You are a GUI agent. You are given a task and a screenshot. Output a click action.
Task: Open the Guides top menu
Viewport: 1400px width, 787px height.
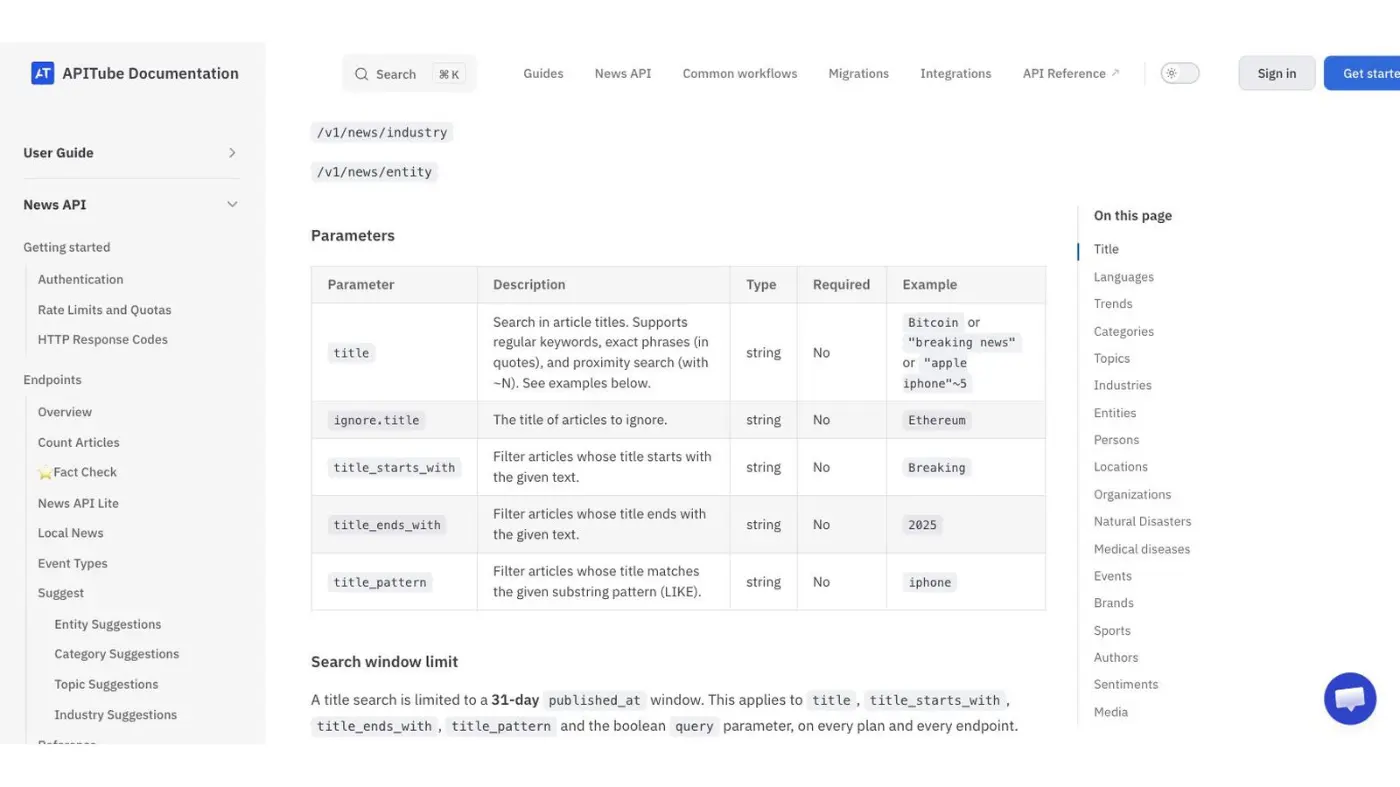tap(543, 73)
